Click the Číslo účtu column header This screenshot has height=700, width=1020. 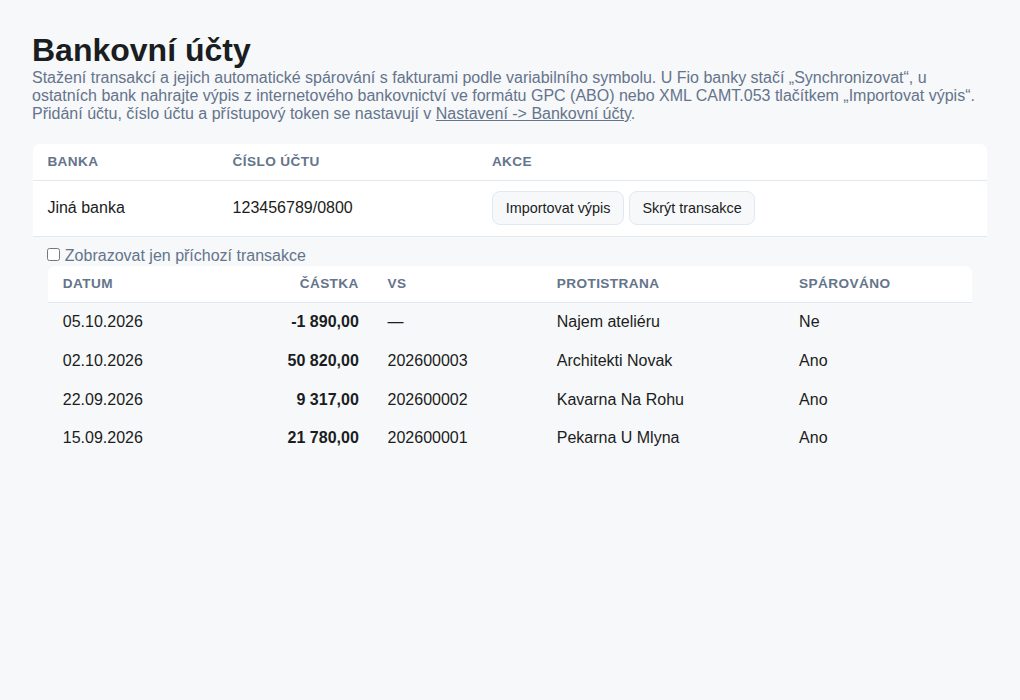[x=276, y=161]
